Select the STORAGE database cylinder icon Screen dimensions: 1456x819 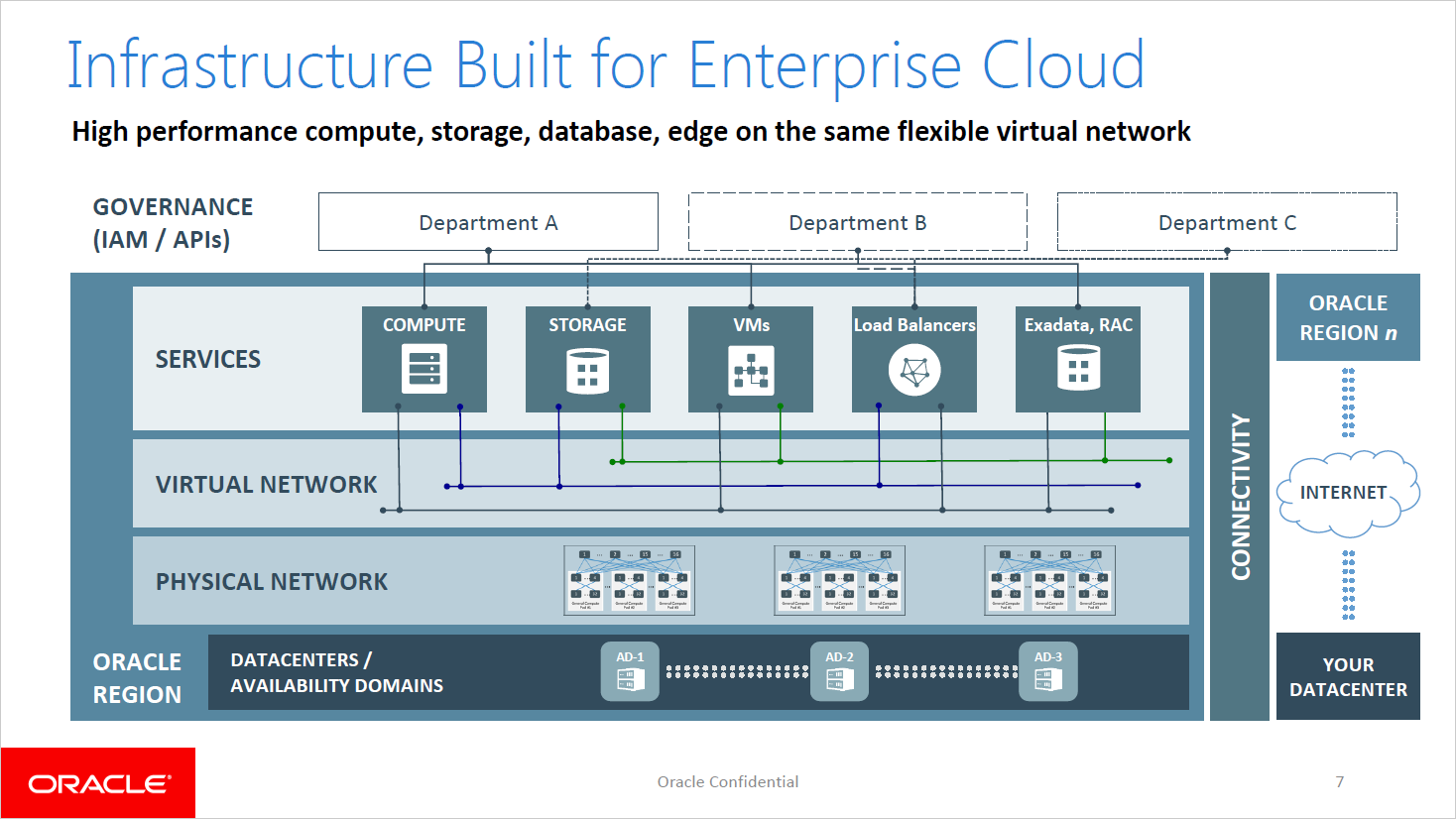(x=587, y=371)
